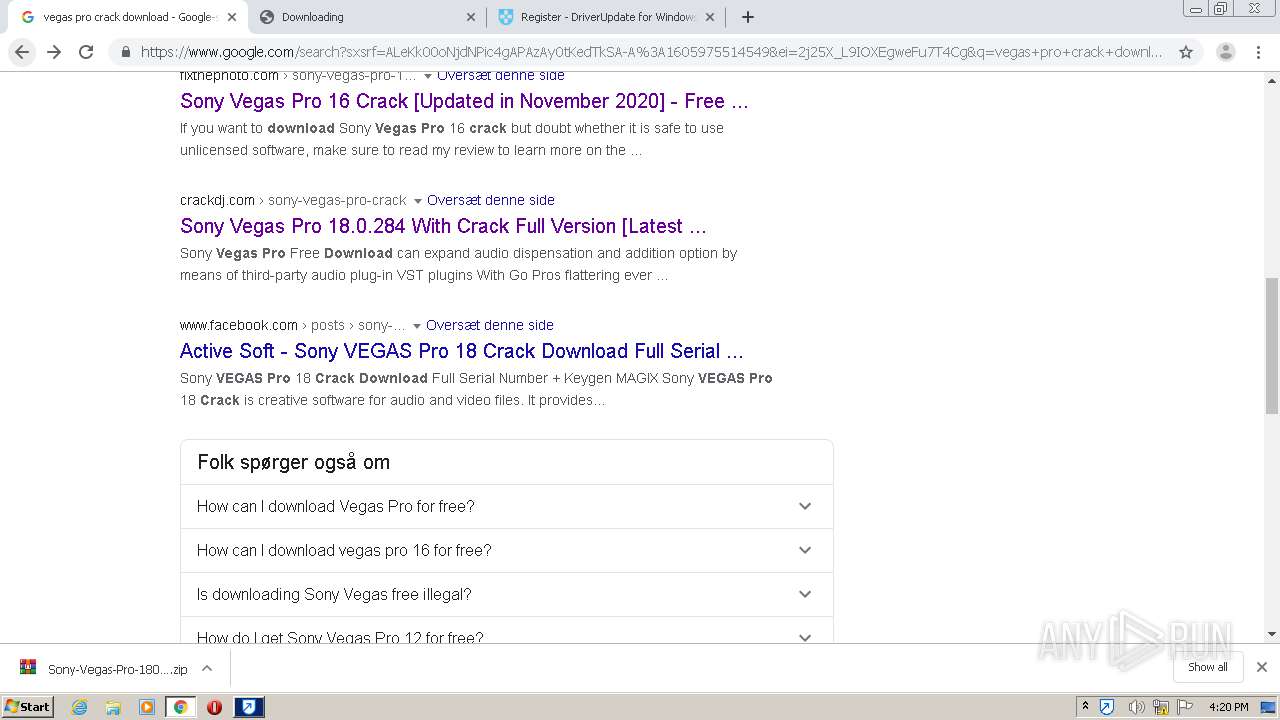
Task: Open a new browser tab with plus button
Action: tap(748, 17)
